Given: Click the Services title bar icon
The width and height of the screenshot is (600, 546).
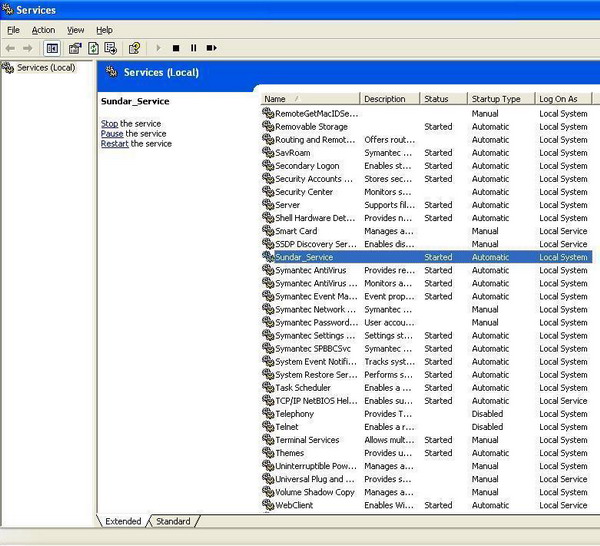Looking at the screenshot, I should point(8,9).
